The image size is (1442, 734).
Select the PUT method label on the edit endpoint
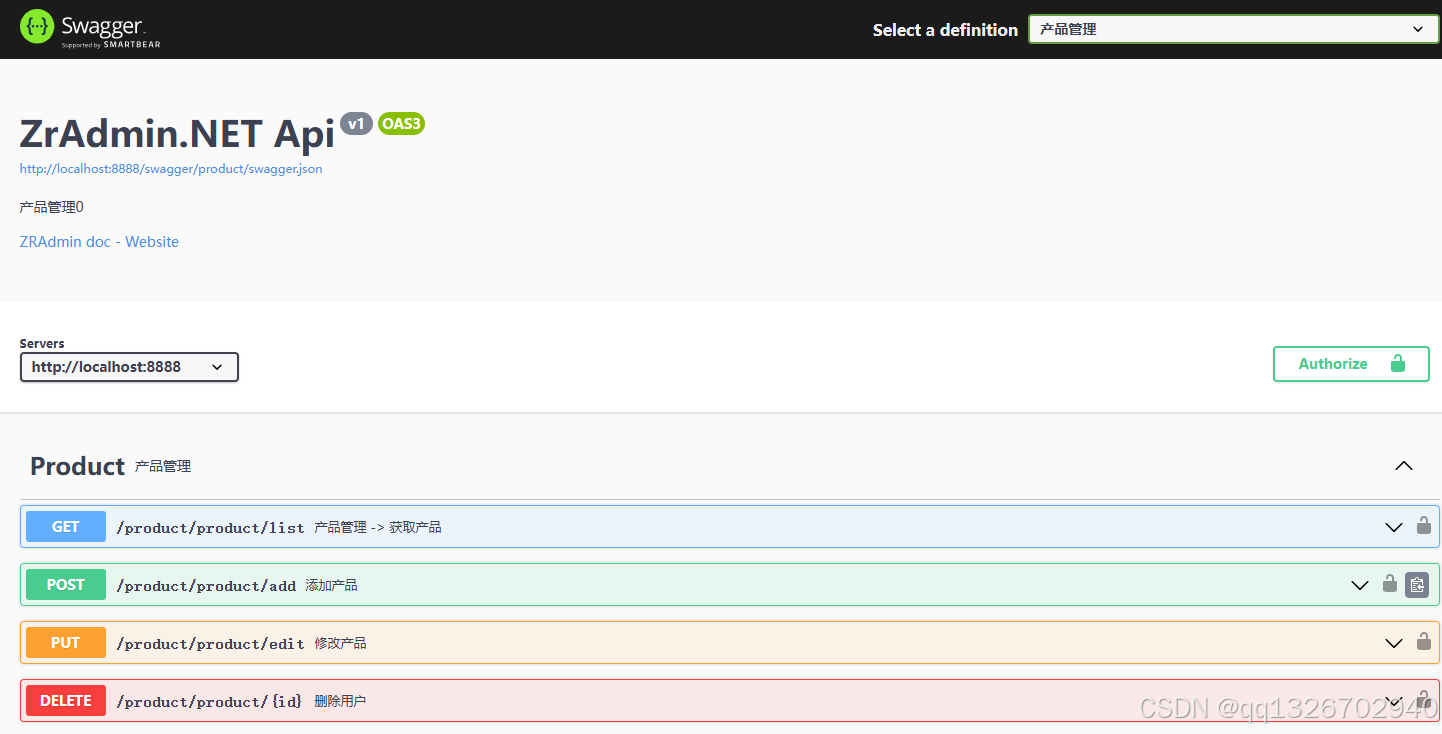point(65,643)
